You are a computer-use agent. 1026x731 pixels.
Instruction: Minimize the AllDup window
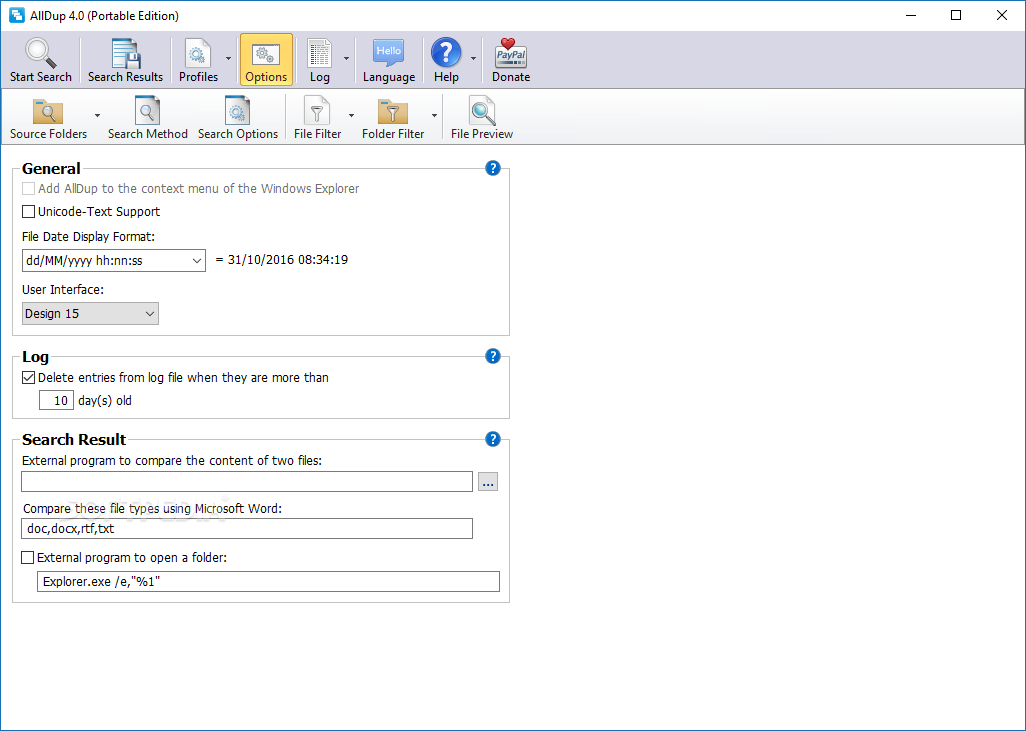[911, 15]
